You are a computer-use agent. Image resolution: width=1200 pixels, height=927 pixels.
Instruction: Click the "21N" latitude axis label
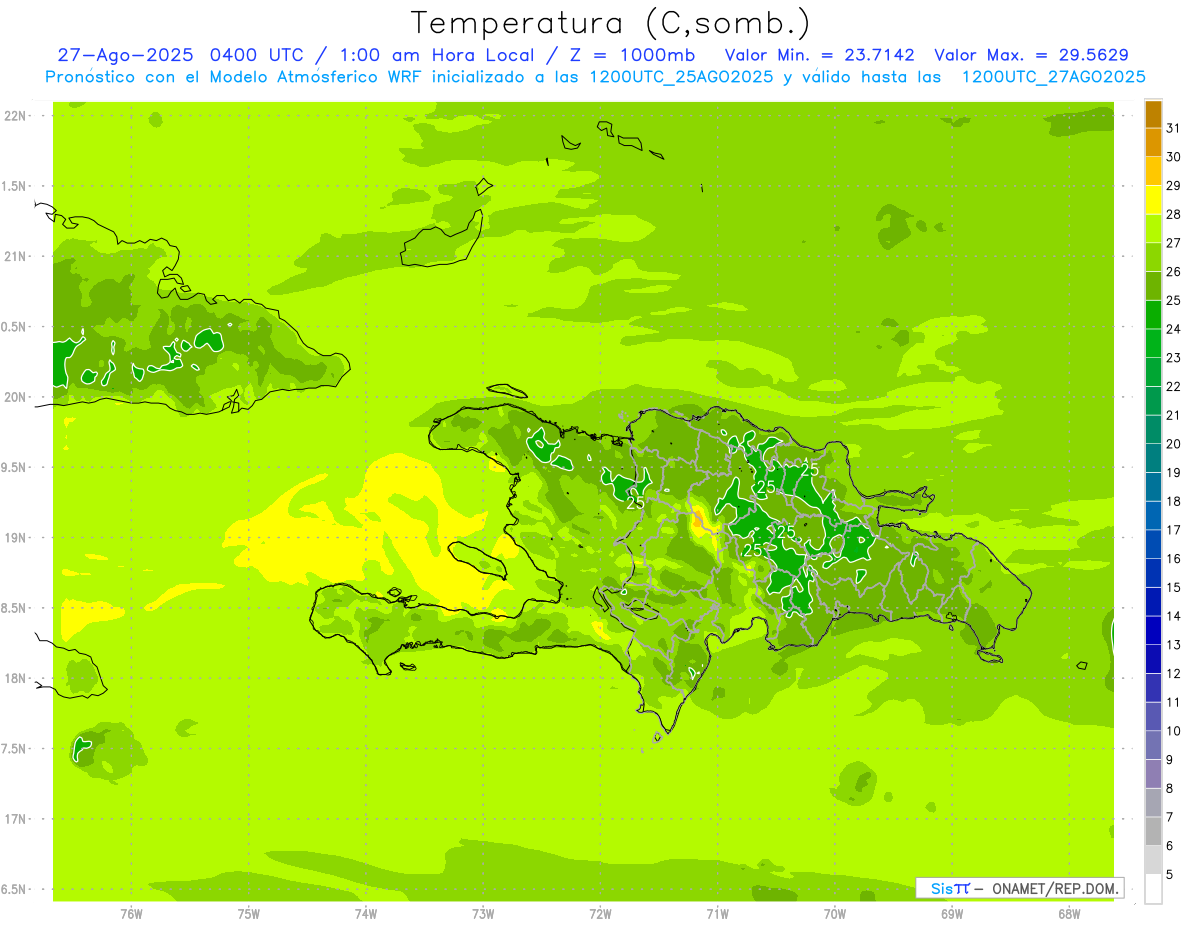(14, 256)
